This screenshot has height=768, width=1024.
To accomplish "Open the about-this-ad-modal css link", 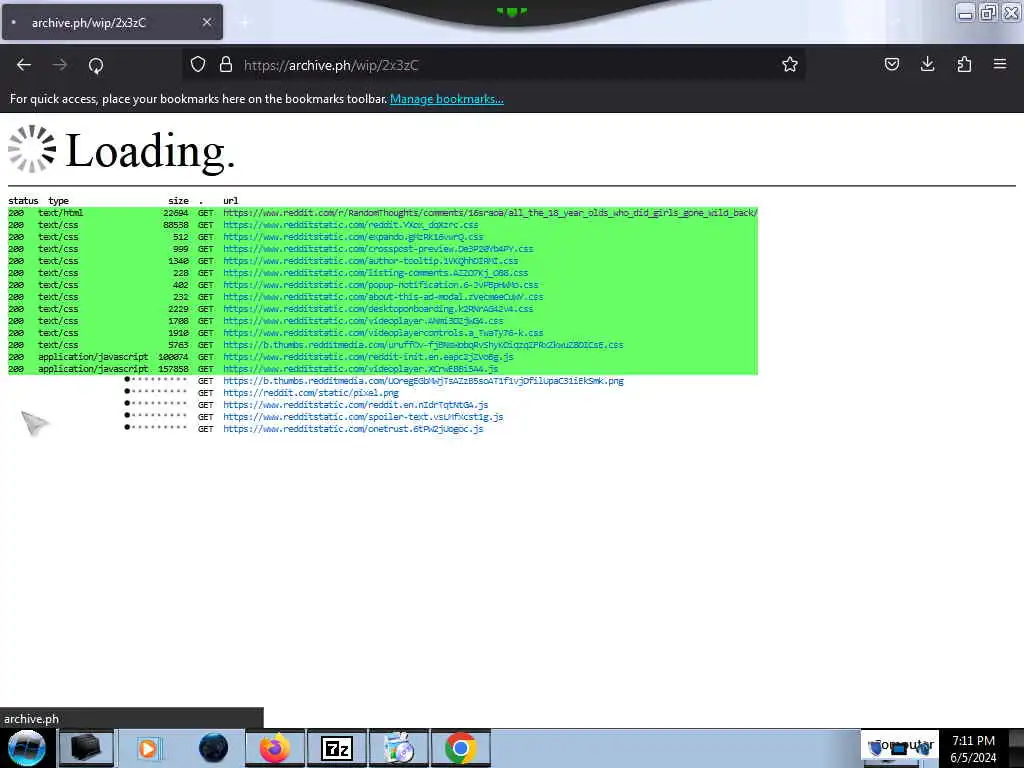I will [383, 296].
